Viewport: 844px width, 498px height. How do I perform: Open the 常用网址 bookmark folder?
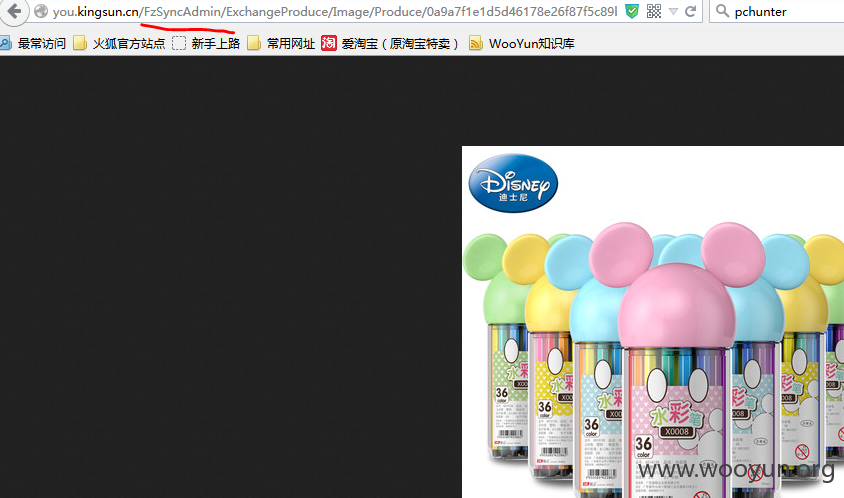pos(281,43)
